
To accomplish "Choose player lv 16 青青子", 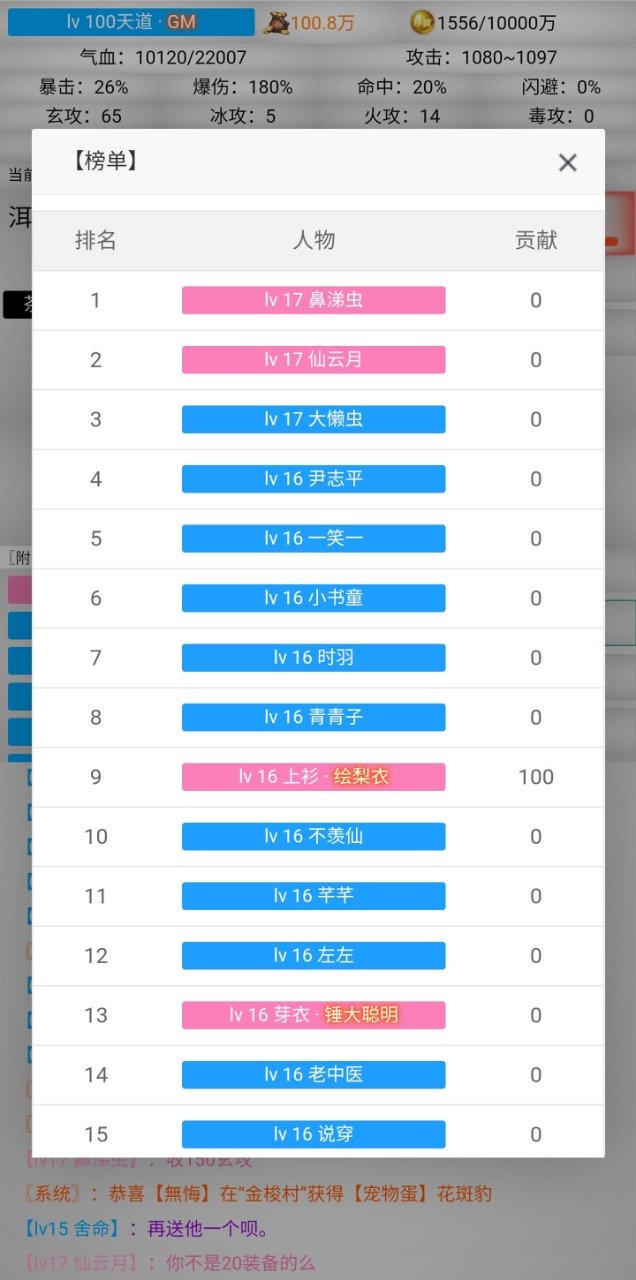I will coord(313,717).
